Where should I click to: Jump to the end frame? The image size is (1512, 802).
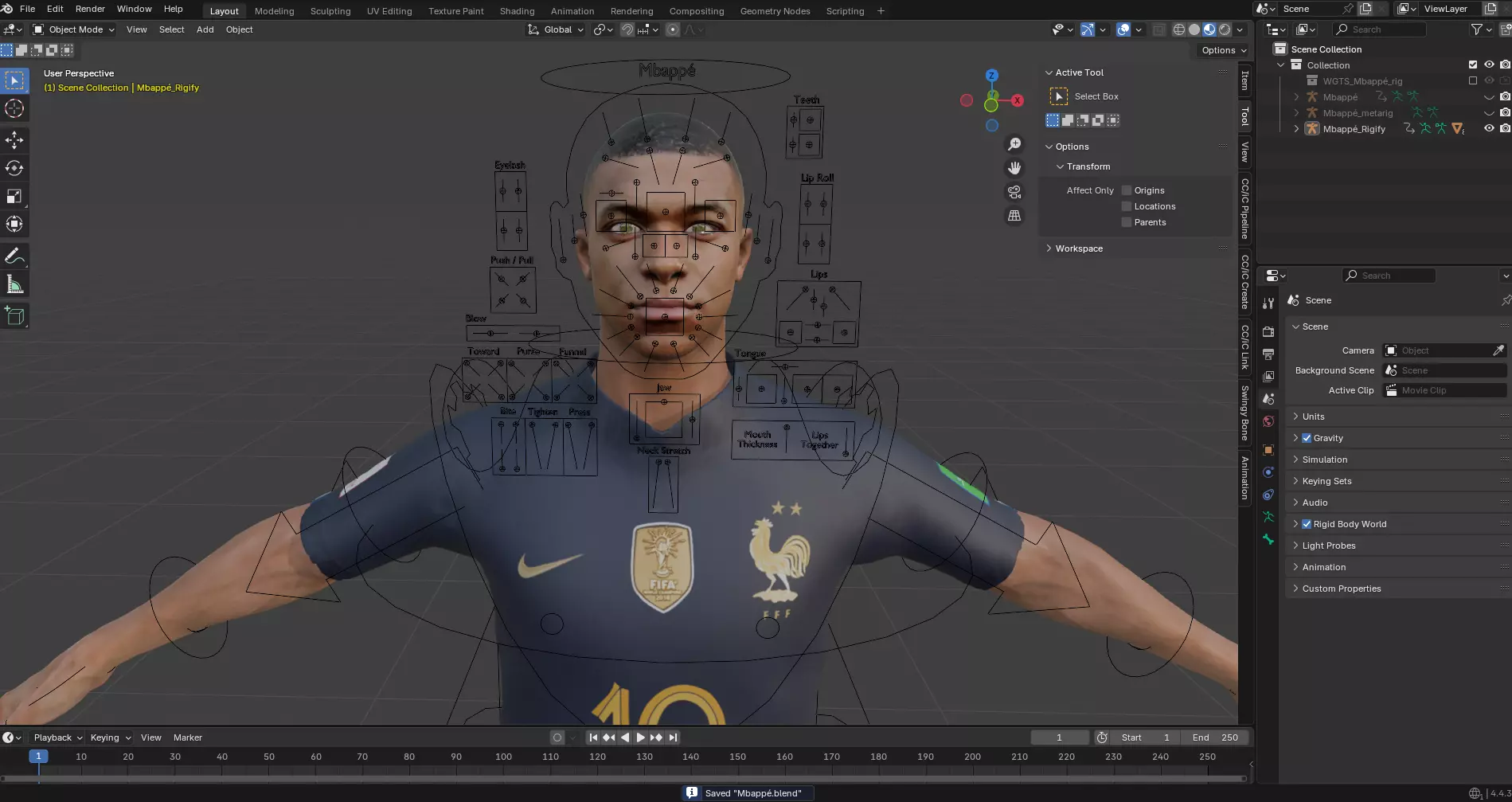[x=673, y=737]
